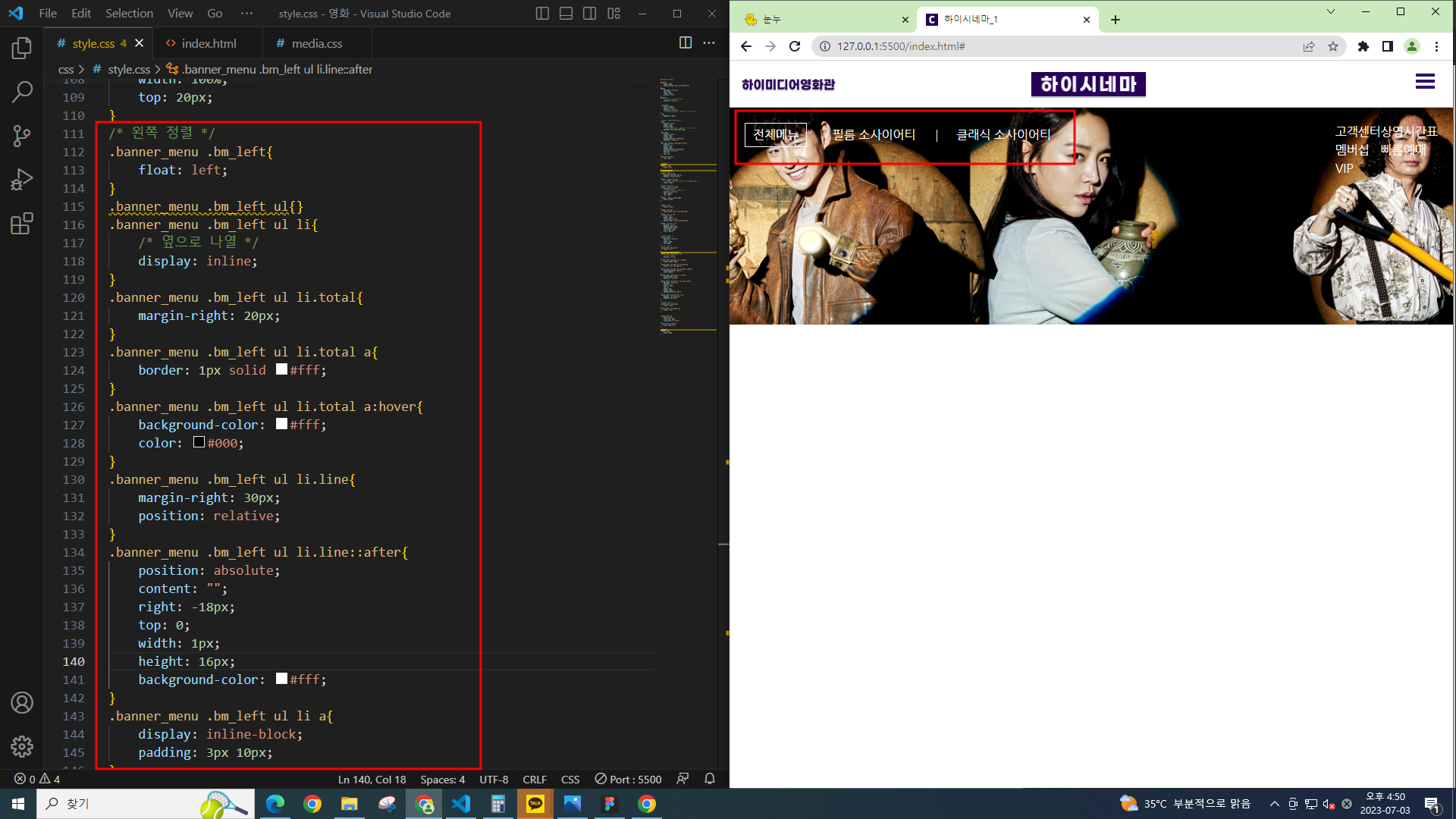Open the Manage gear settings icon
The height and width of the screenshot is (819, 1456).
pos(22,746)
